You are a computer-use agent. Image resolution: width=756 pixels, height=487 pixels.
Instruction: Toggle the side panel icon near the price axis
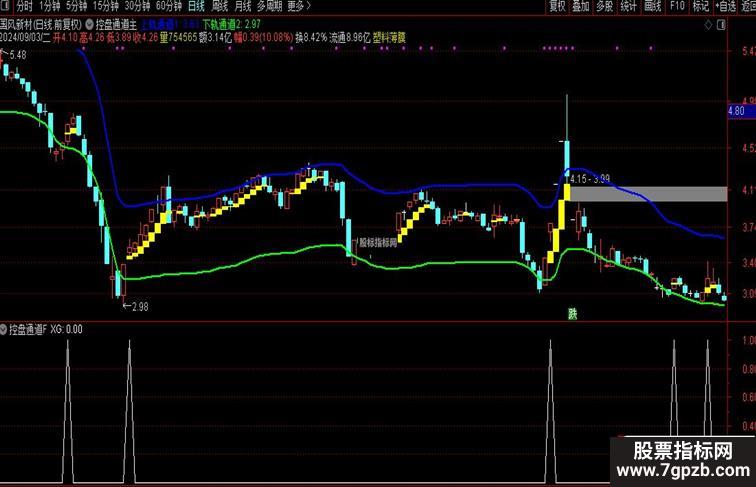click(721, 25)
